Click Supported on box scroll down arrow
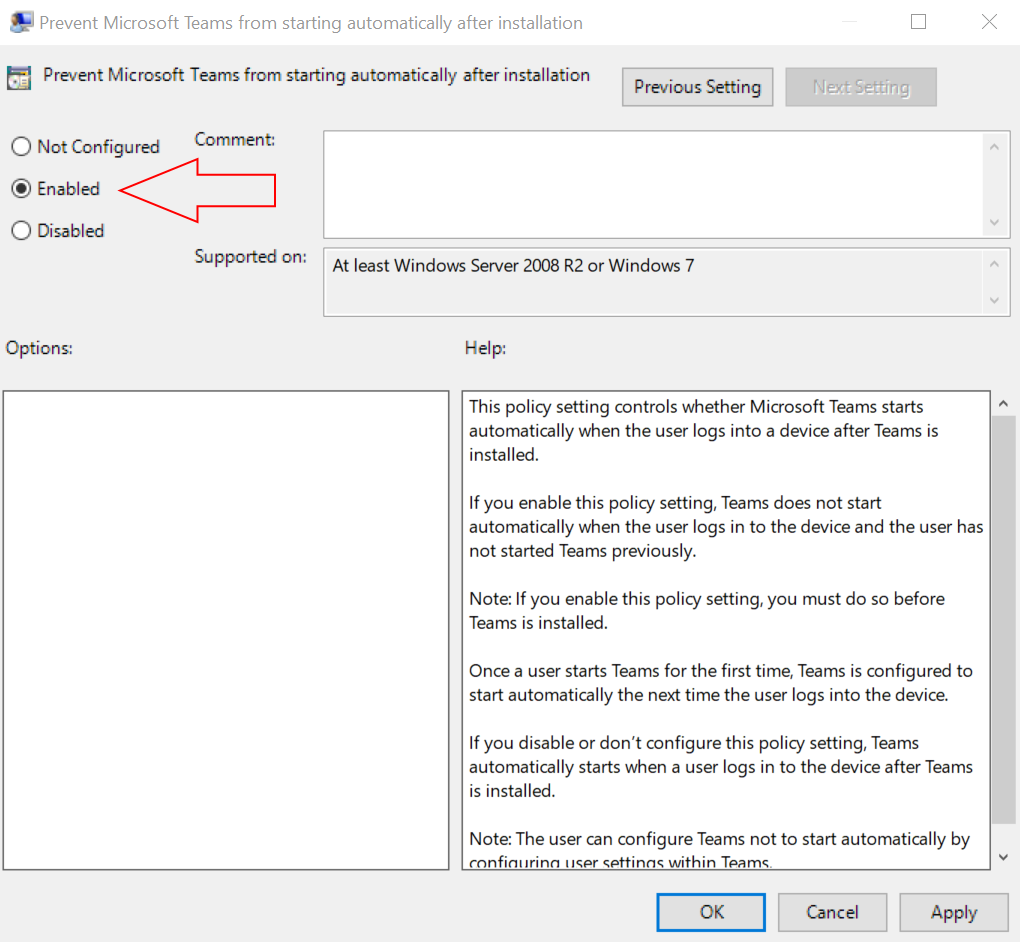The height and width of the screenshot is (942, 1020). pyautogui.click(x=994, y=301)
